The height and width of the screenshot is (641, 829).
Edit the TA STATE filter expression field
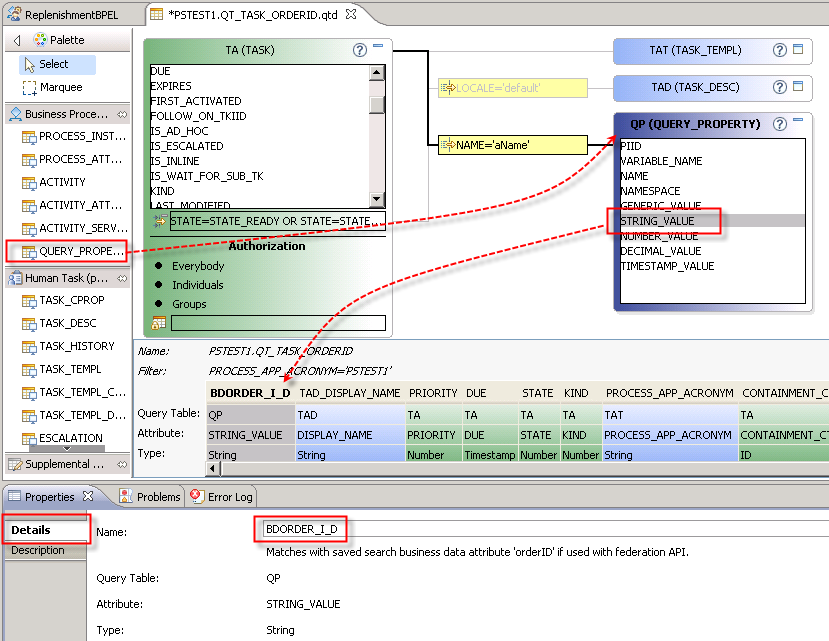[277, 221]
